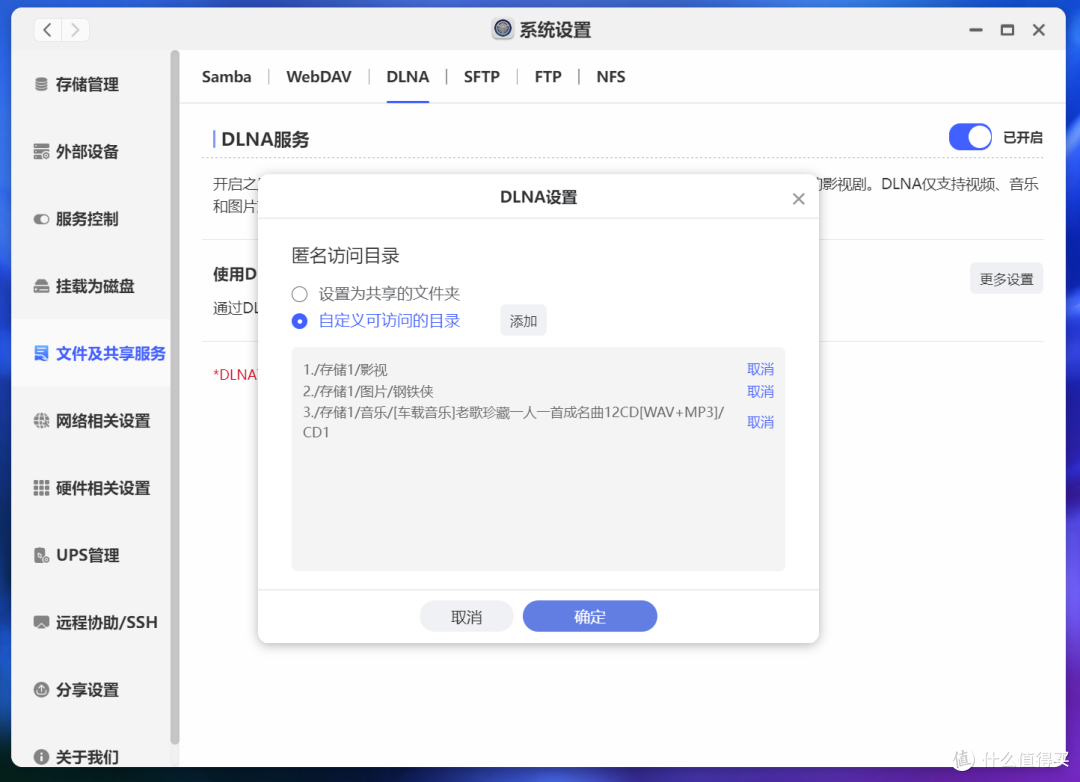Click the back navigation arrow

[x=47, y=30]
